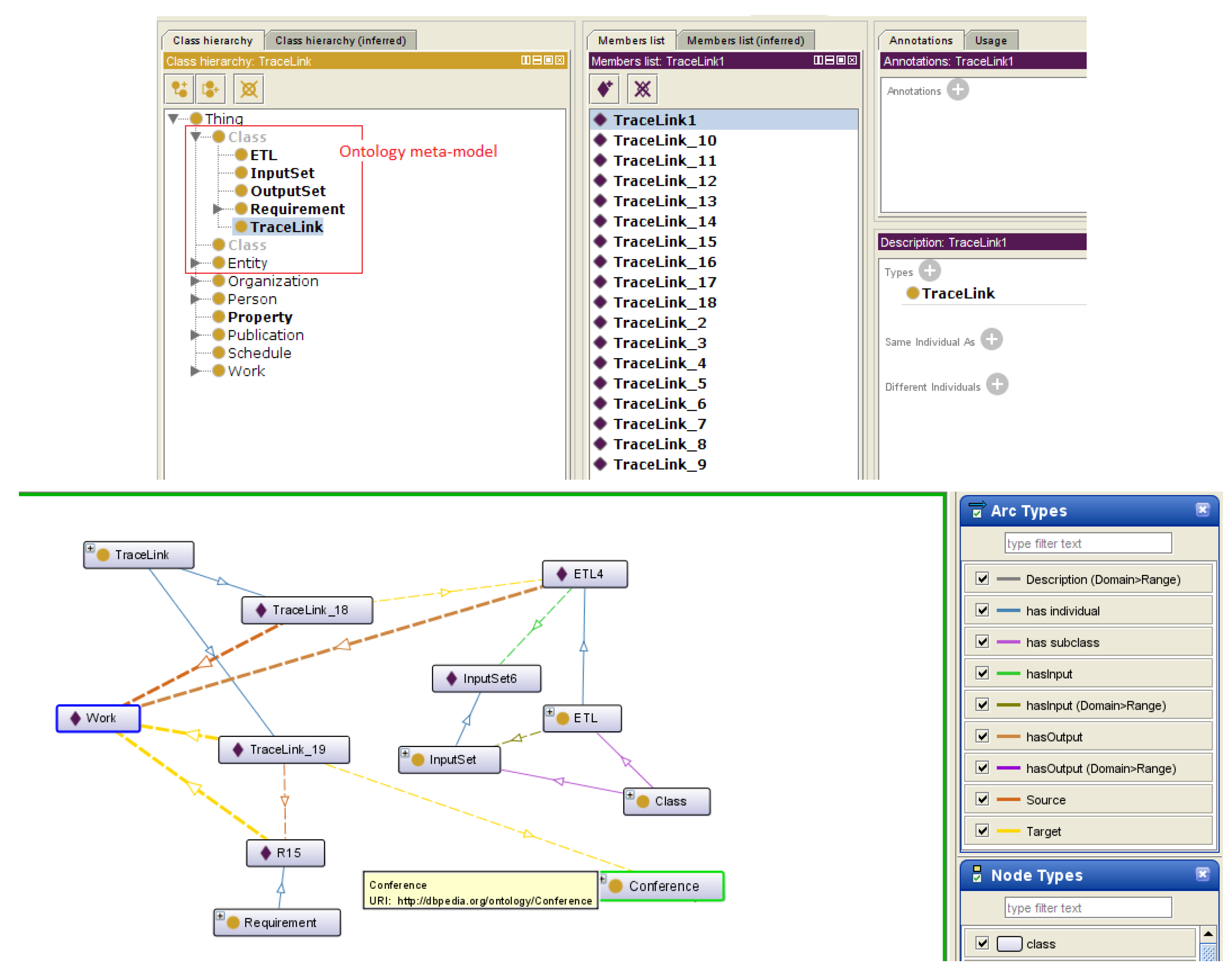
Task: Click the delete class icon
Action: (249, 89)
